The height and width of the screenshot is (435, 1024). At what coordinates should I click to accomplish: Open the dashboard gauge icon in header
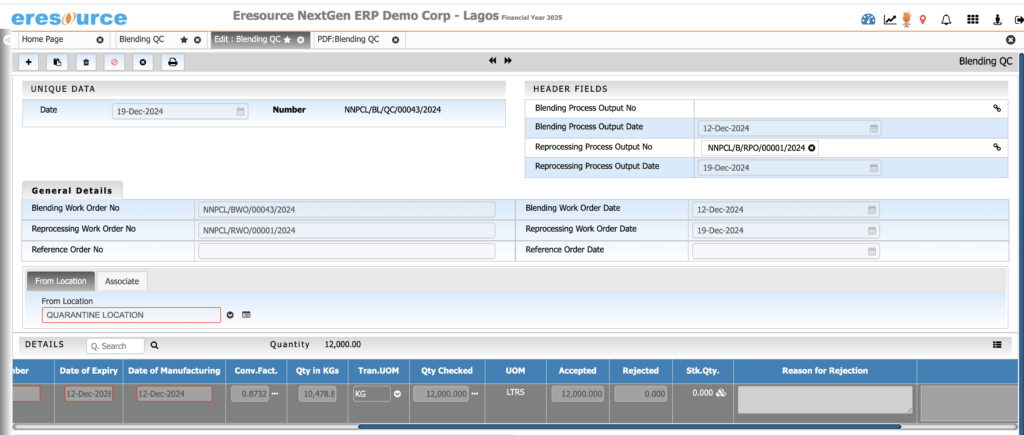868,19
